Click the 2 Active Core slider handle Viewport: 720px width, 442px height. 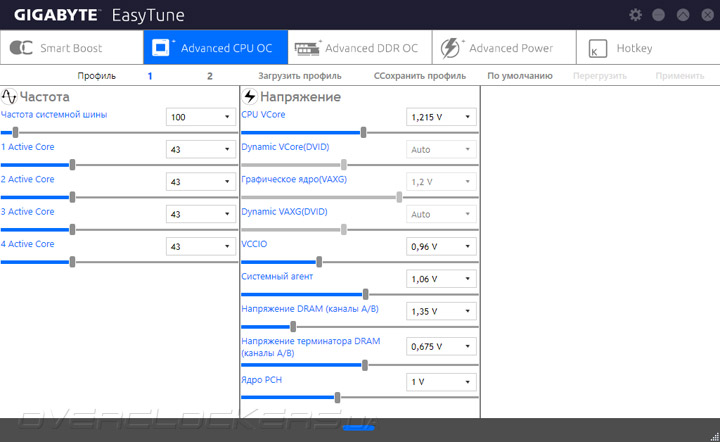pos(72,197)
